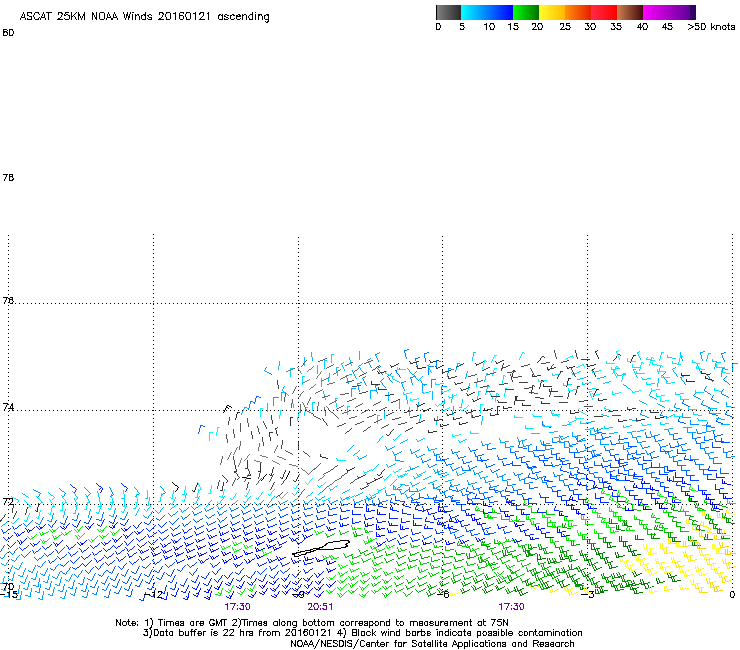
Task: Click the -15 longitude axis label
Action: [x=9, y=594]
